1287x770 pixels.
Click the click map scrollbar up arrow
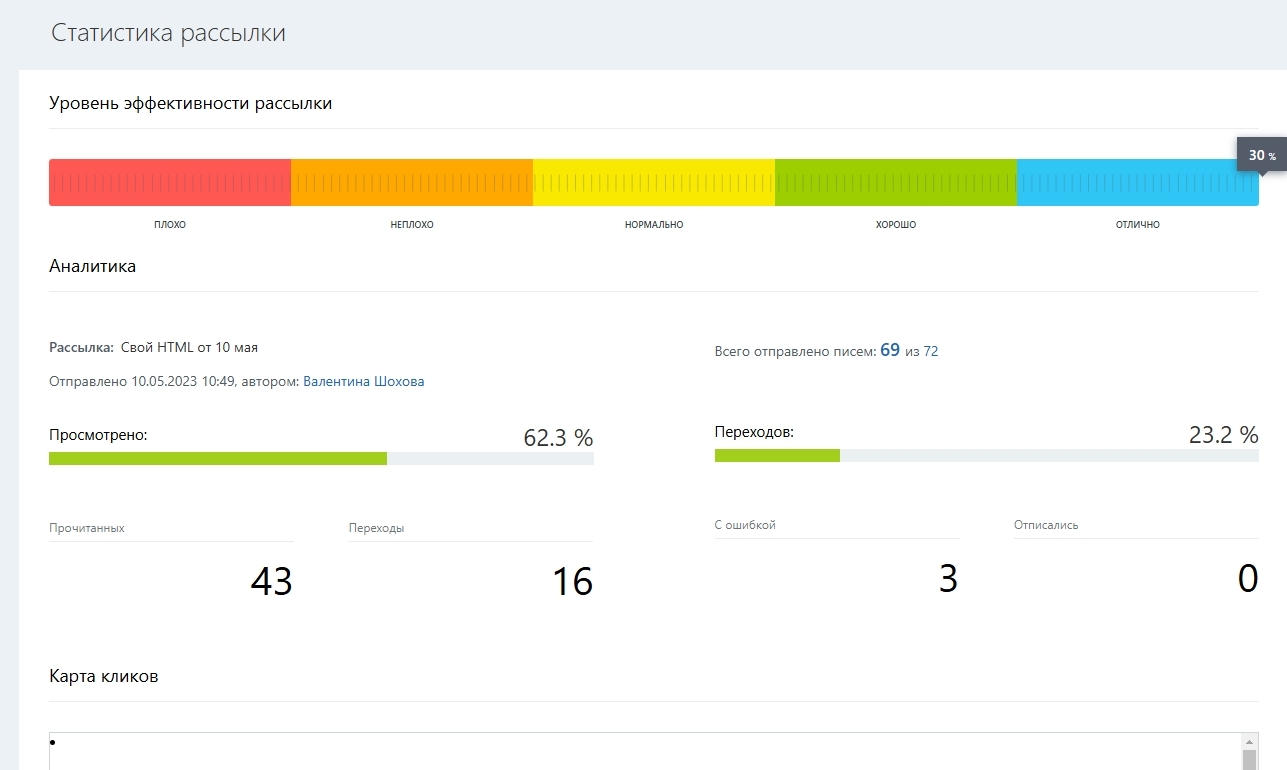tap(1250, 741)
